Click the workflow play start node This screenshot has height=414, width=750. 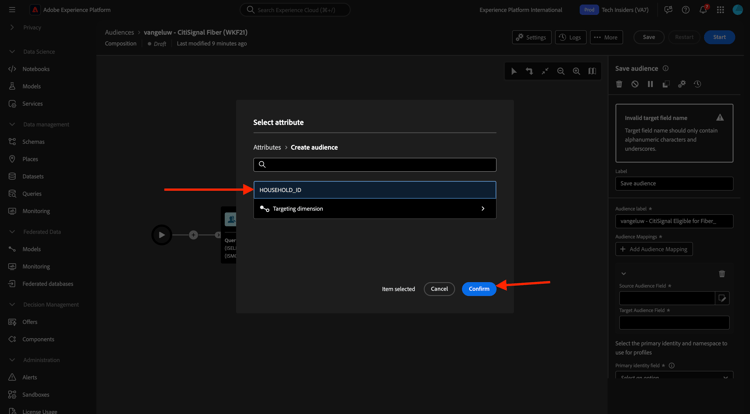click(x=162, y=235)
